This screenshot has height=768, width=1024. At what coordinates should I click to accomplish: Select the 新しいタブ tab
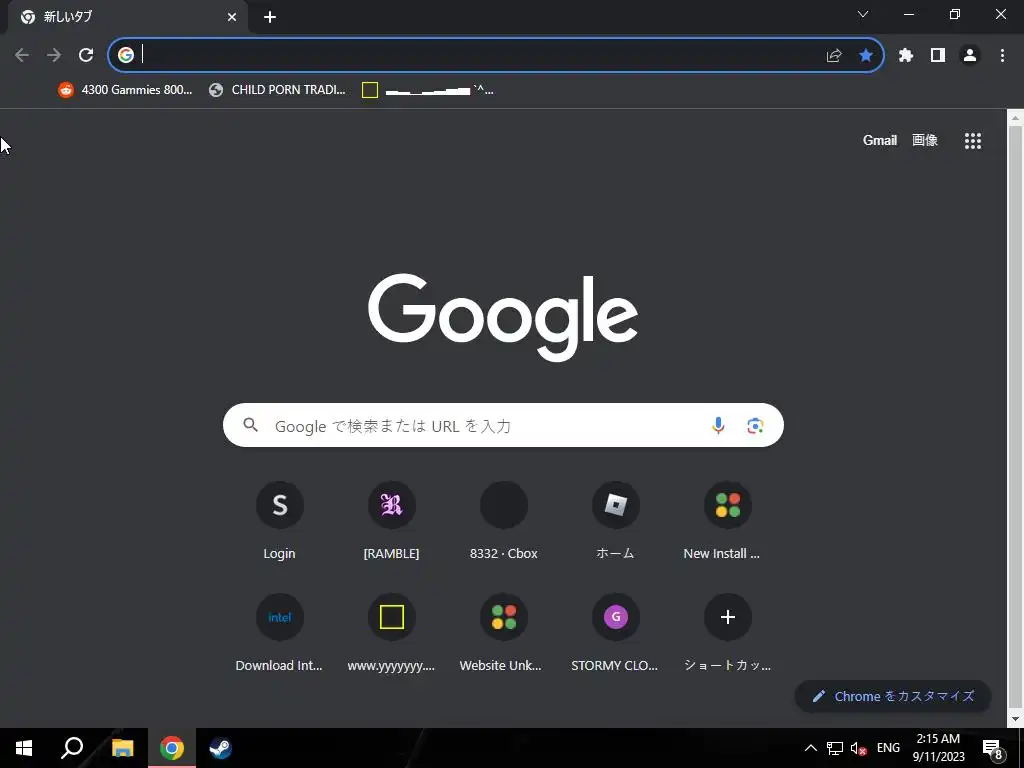[x=127, y=17]
